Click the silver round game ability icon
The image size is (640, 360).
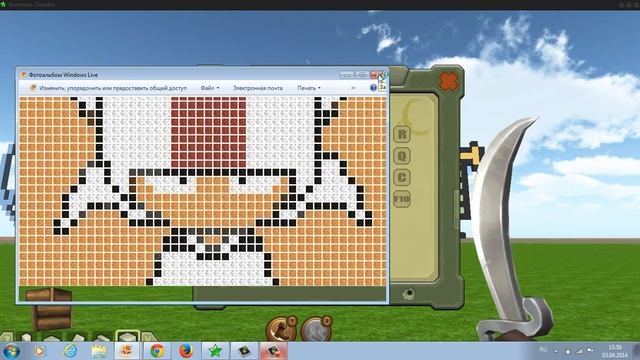316,329
